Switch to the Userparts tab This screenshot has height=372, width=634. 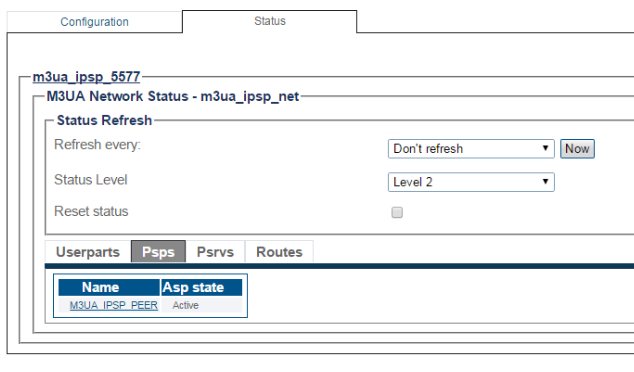[x=88, y=252]
